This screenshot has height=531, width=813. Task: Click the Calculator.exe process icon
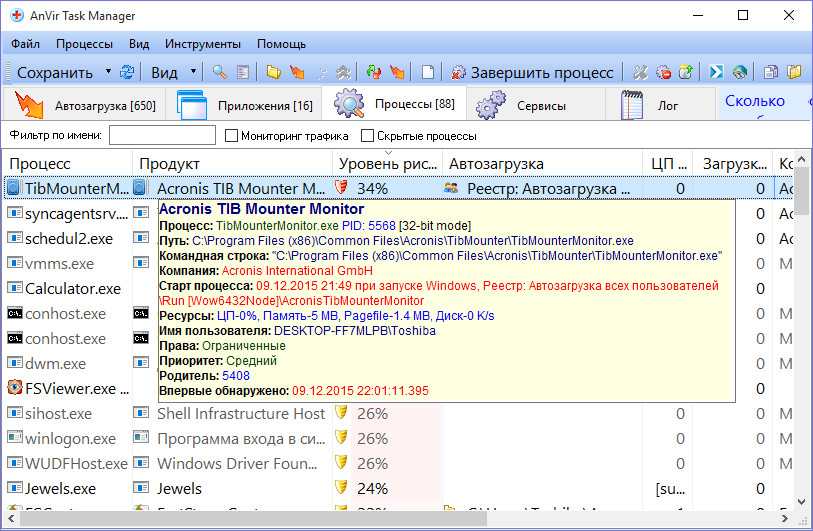point(15,287)
